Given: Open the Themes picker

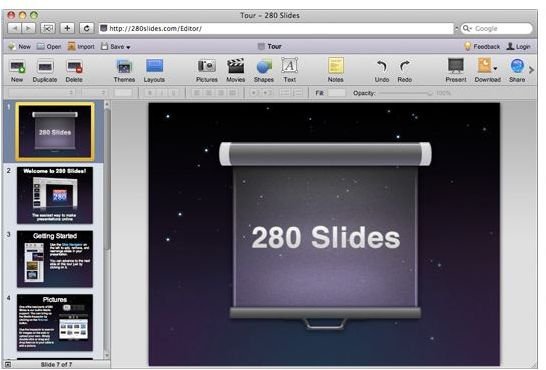Looking at the screenshot, I should [124, 66].
